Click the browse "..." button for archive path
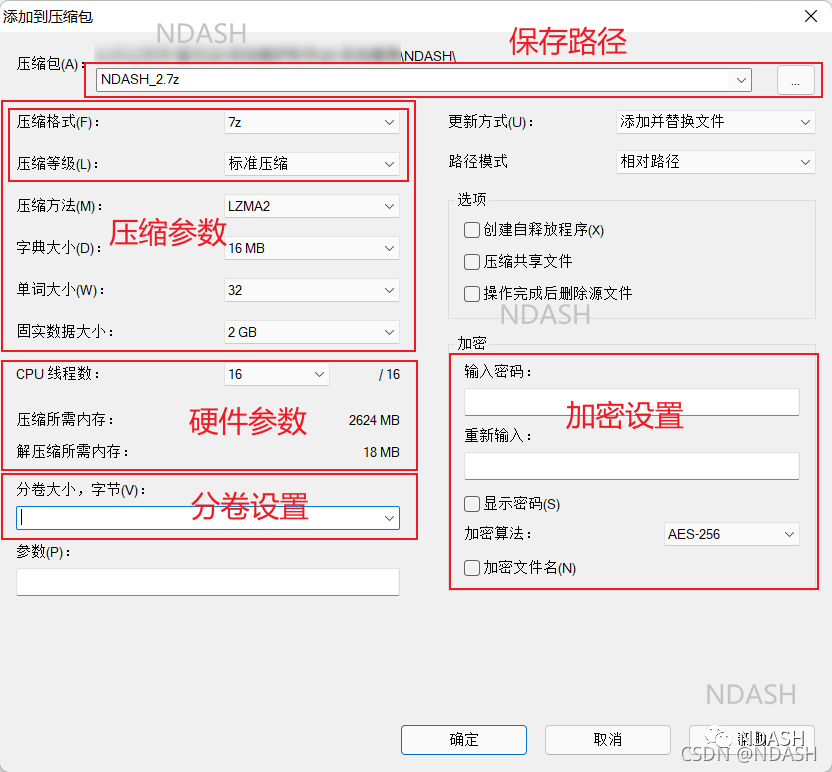 (x=795, y=81)
